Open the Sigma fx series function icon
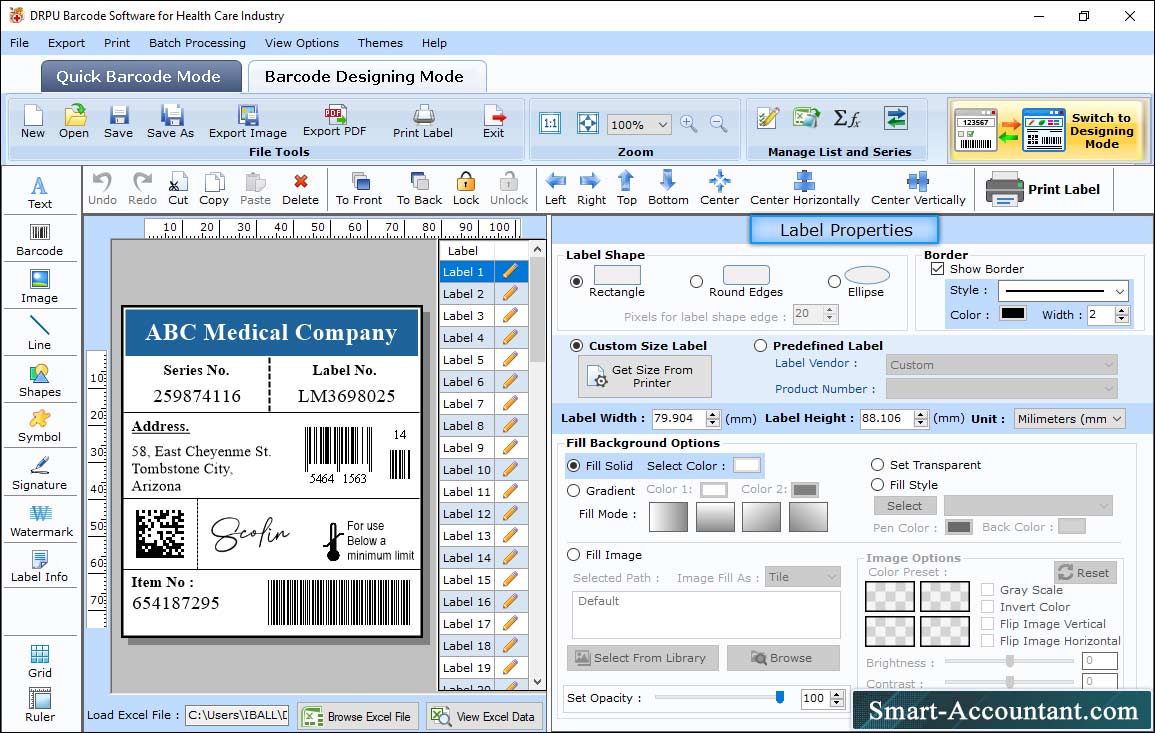1155x733 pixels. tap(846, 118)
